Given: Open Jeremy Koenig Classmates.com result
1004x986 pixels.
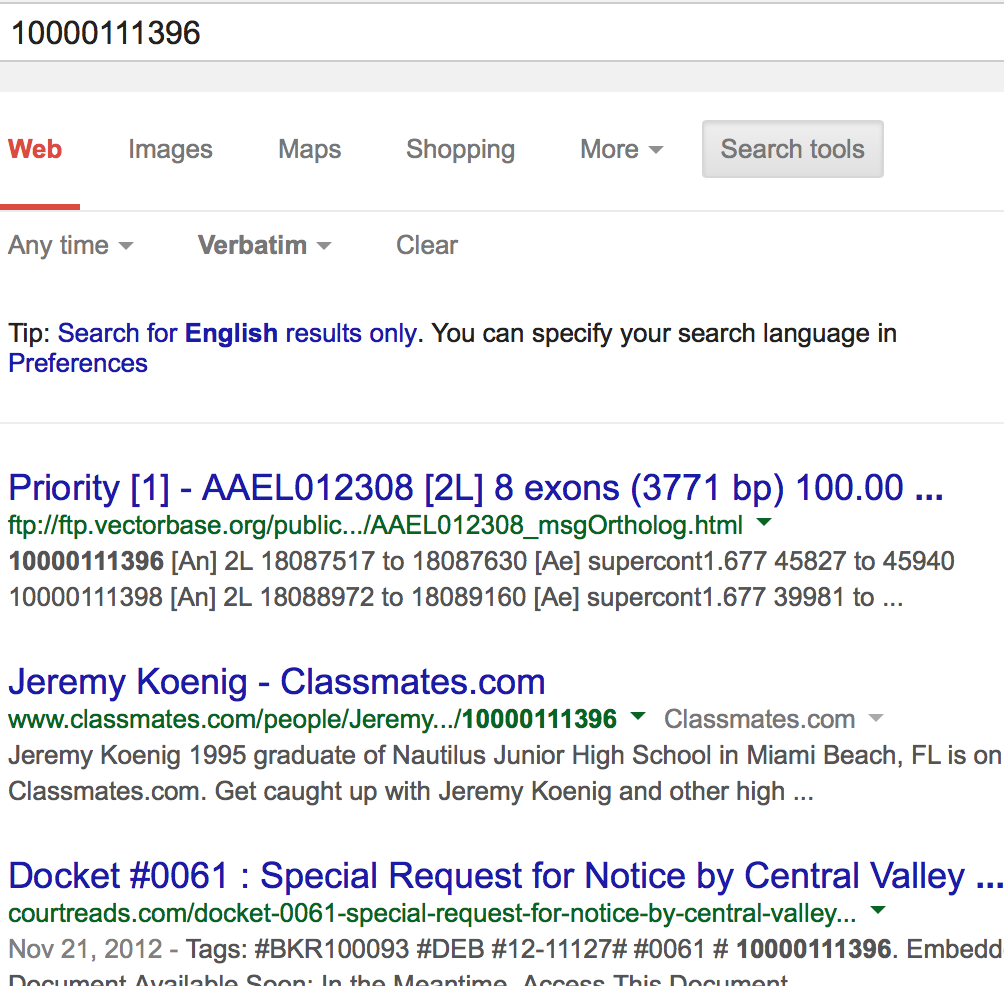Looking at the screenshot, I should (277, 682).
